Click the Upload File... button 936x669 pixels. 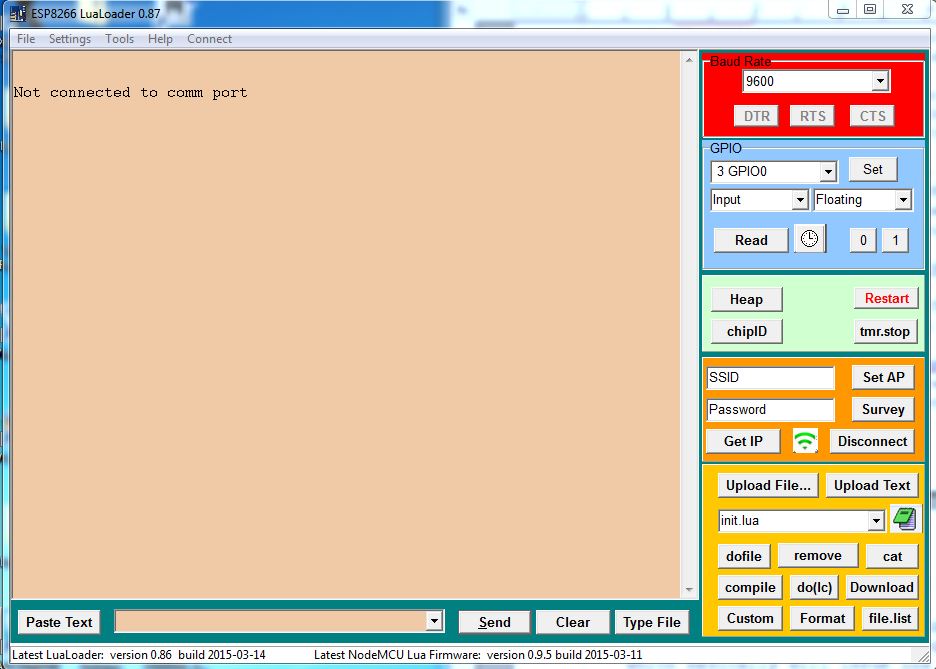[768, 485]
